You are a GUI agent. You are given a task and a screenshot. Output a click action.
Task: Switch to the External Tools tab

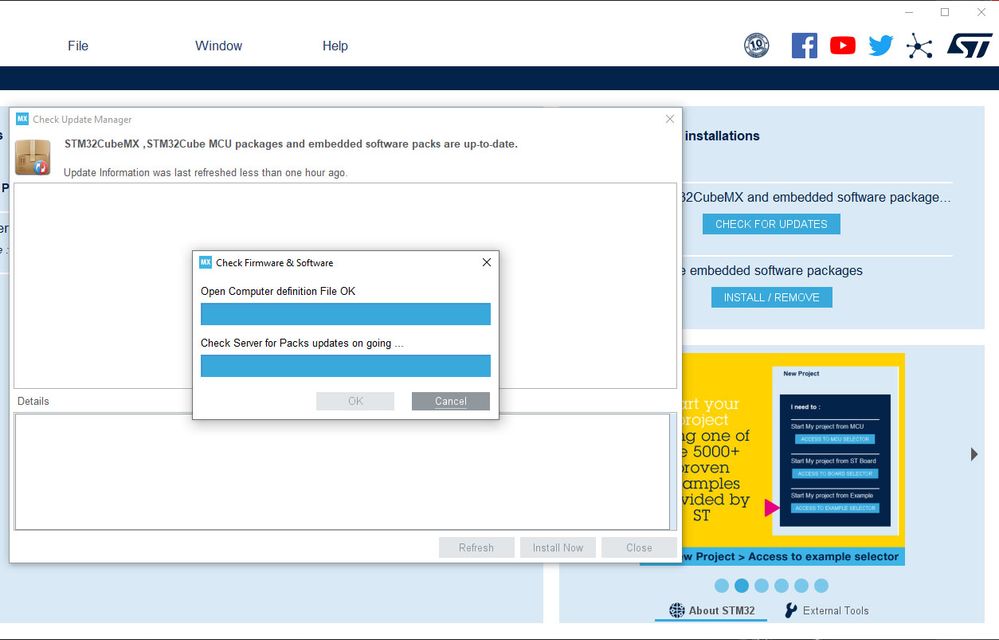[826, 610]
